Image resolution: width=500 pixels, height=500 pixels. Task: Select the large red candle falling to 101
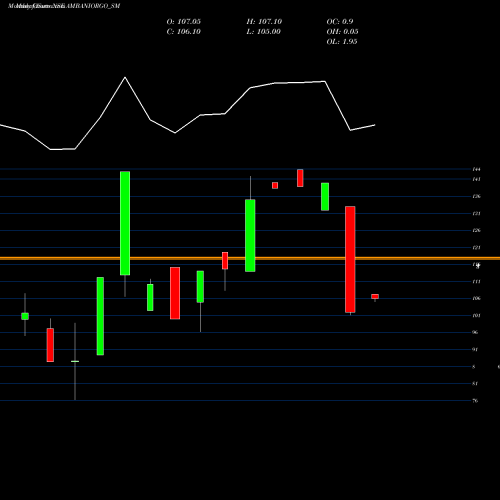(350, 259)
